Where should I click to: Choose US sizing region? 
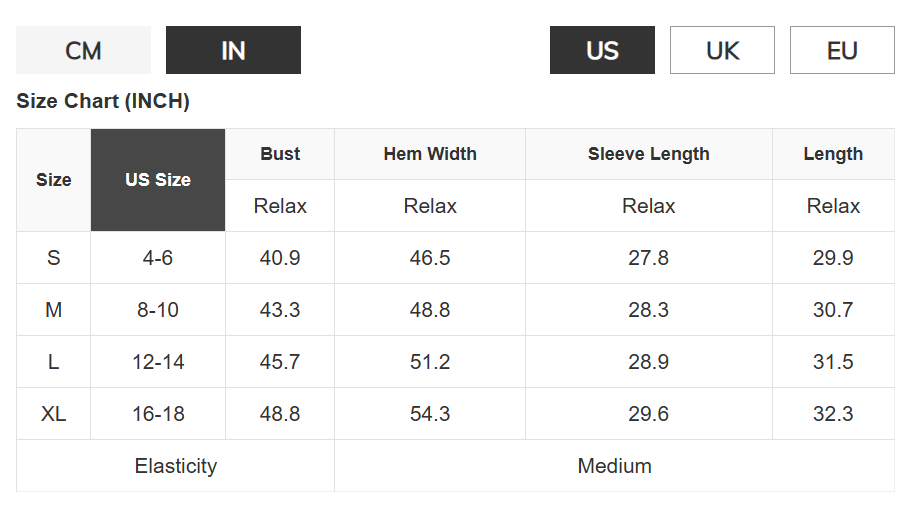click(x=602, y=50)
